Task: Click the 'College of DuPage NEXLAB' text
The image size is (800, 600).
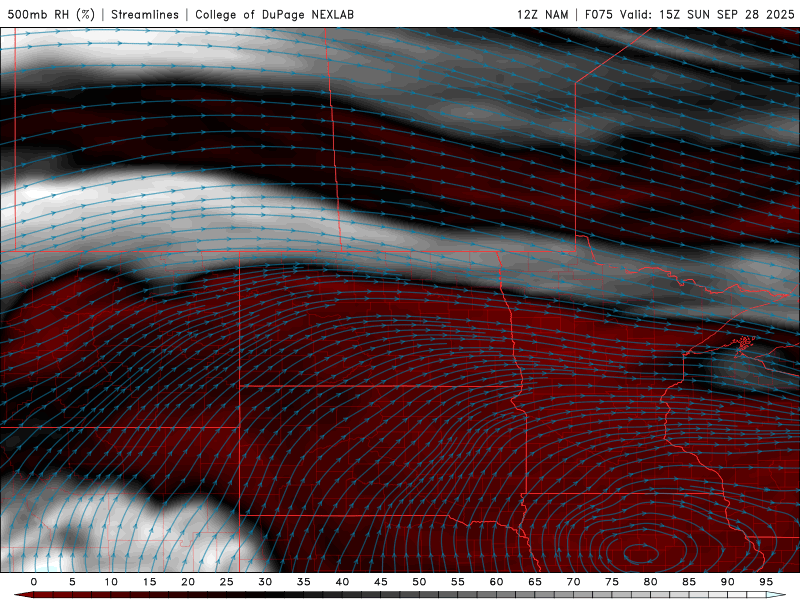Action: pyautogui.click(x=274, y=14)
